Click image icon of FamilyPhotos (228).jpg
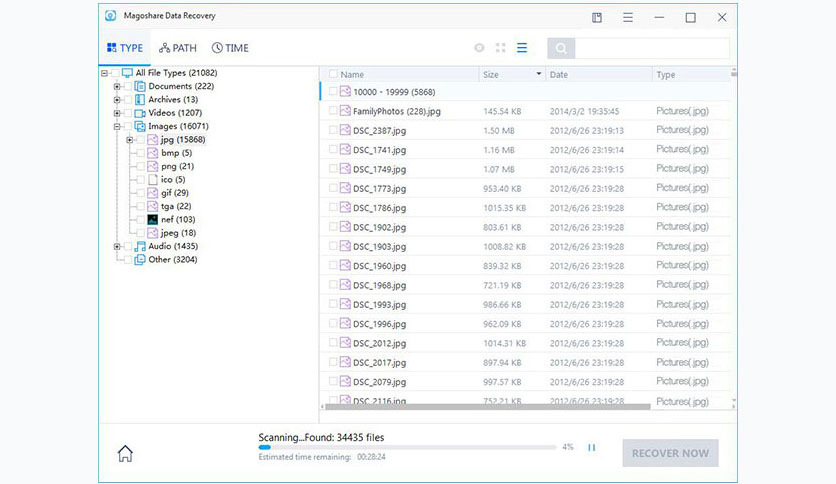Screen dimensions: 836x484 [x=345, y=111]
